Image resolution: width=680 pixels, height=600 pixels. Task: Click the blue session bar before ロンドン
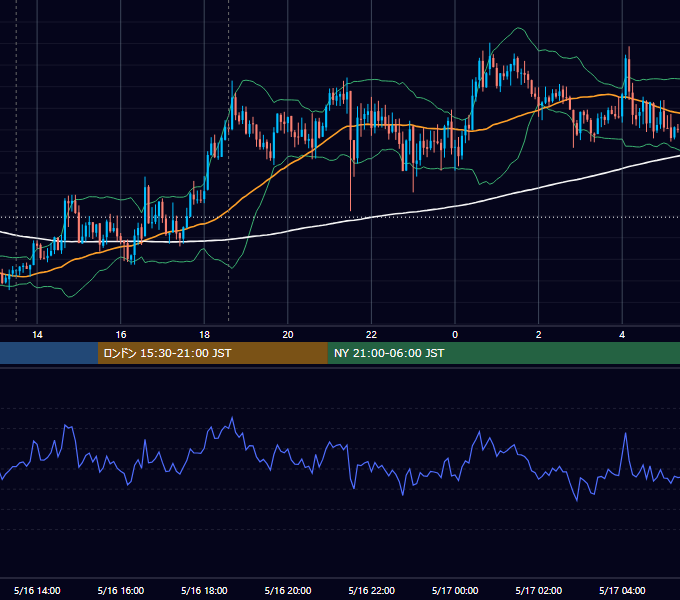49,353
